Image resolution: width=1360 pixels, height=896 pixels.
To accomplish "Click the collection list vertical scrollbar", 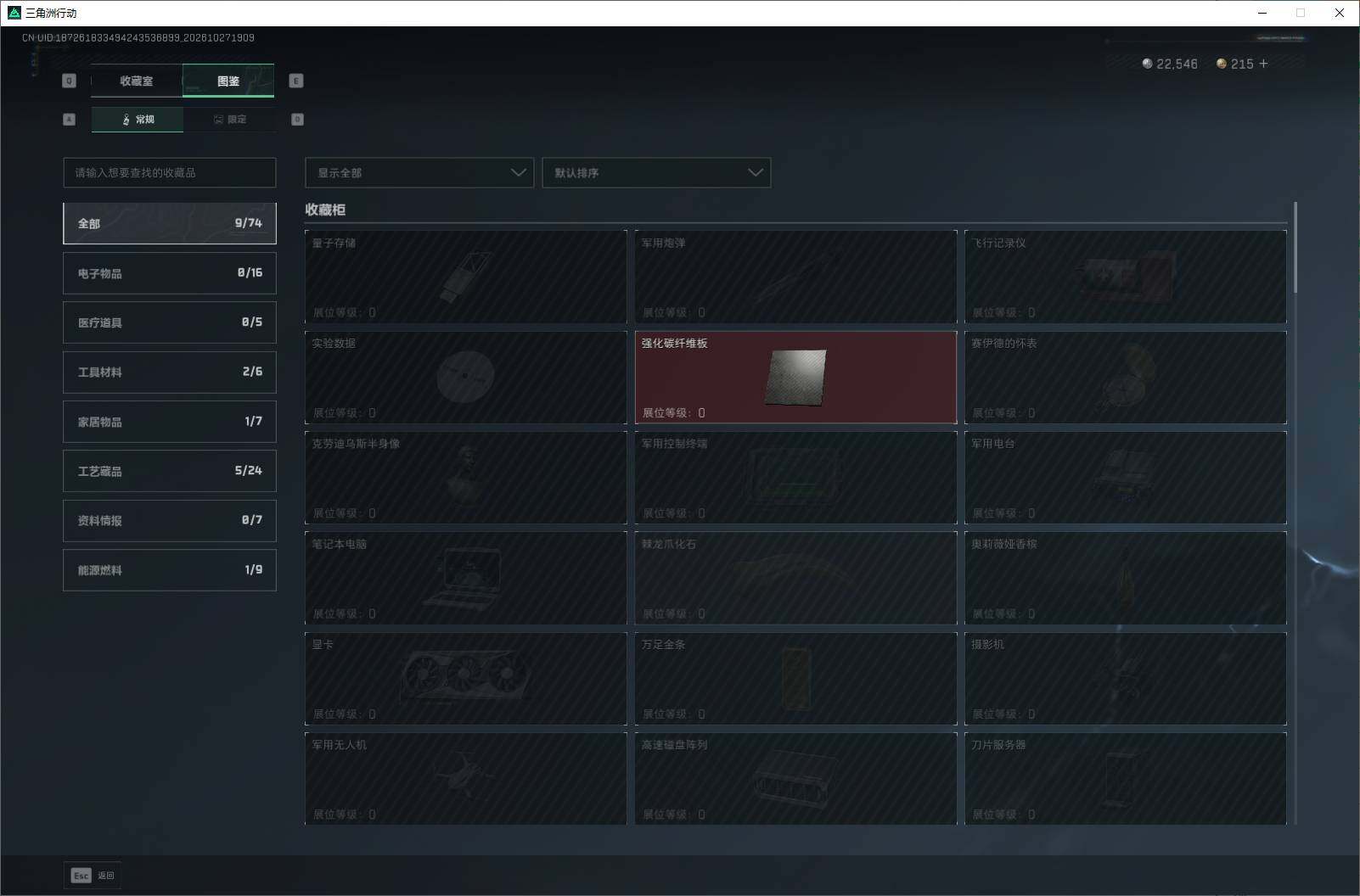I will coord(1295,248).
